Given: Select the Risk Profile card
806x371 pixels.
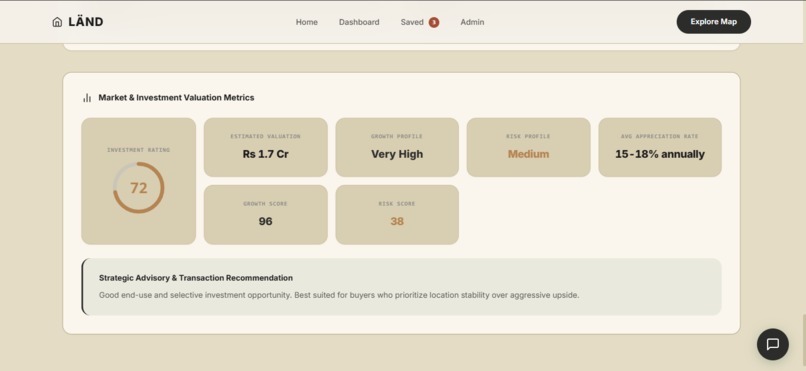Looking at the screenshot, I should tap(528, 147).
